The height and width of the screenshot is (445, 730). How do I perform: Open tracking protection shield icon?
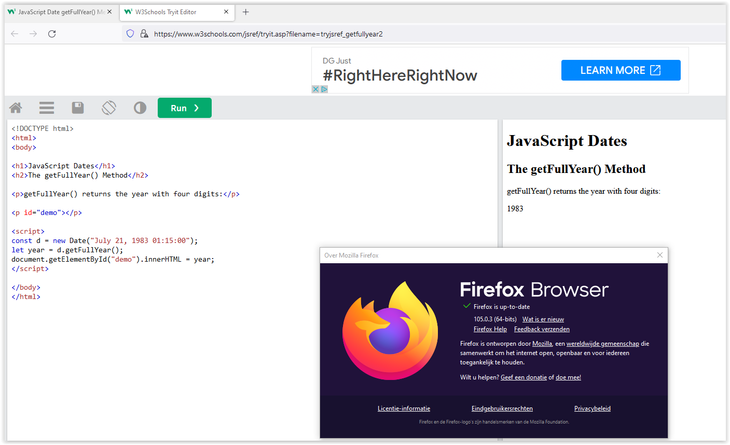coord(130,34)
